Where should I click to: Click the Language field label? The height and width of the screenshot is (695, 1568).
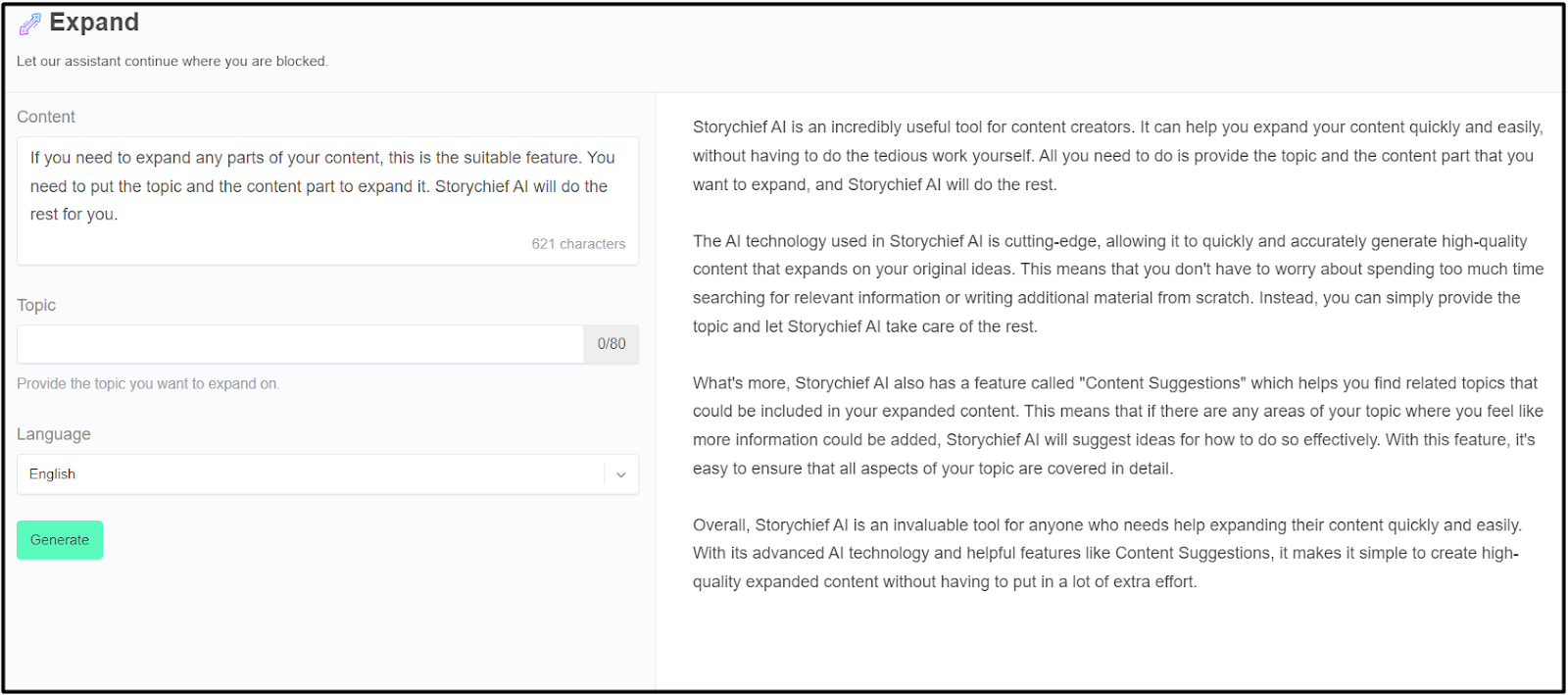[54, 434]
